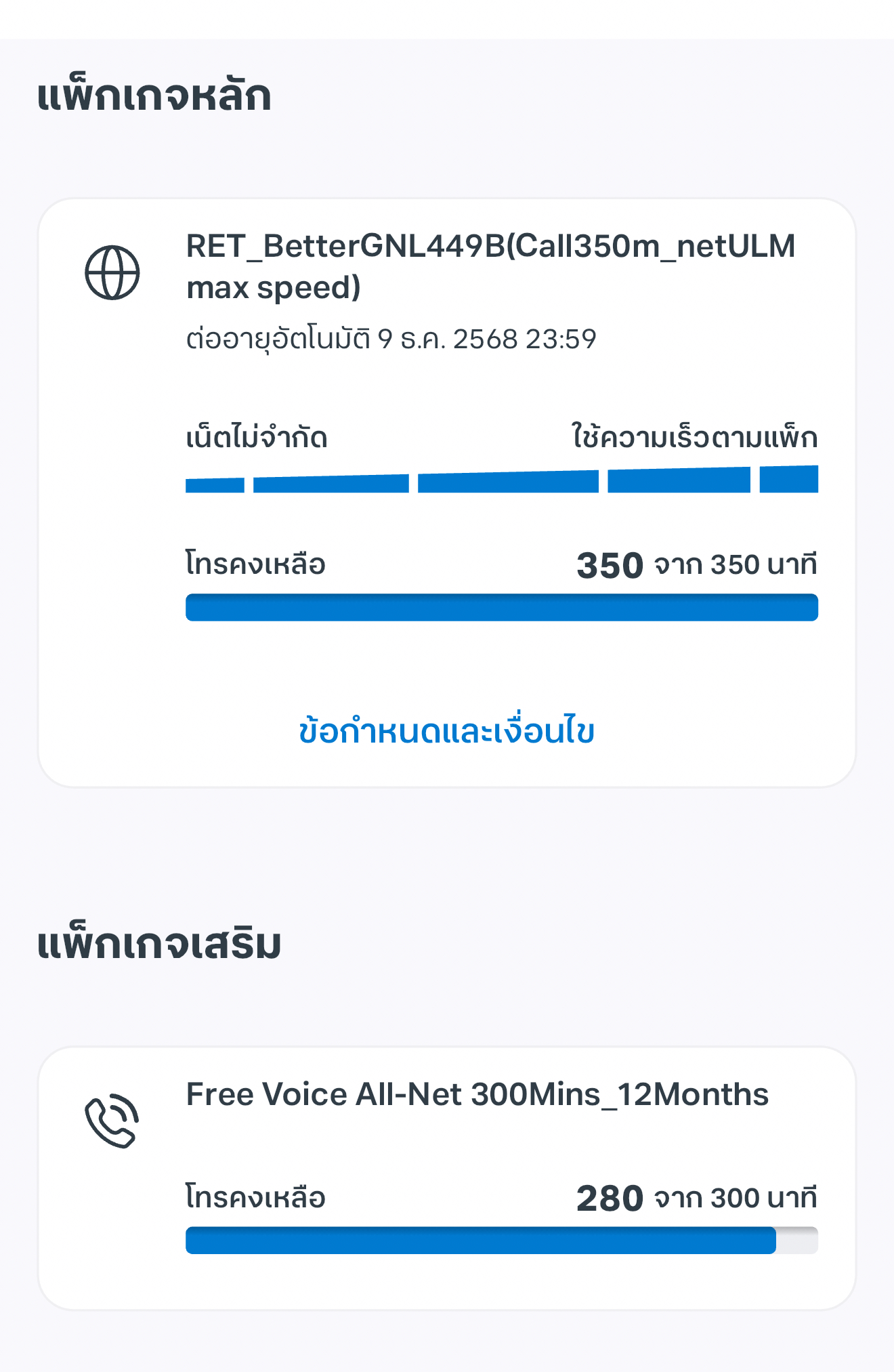This screenshot has width=894, height=1372.
Task: Tap the globe icon of main package
Action: pos(112,272)
